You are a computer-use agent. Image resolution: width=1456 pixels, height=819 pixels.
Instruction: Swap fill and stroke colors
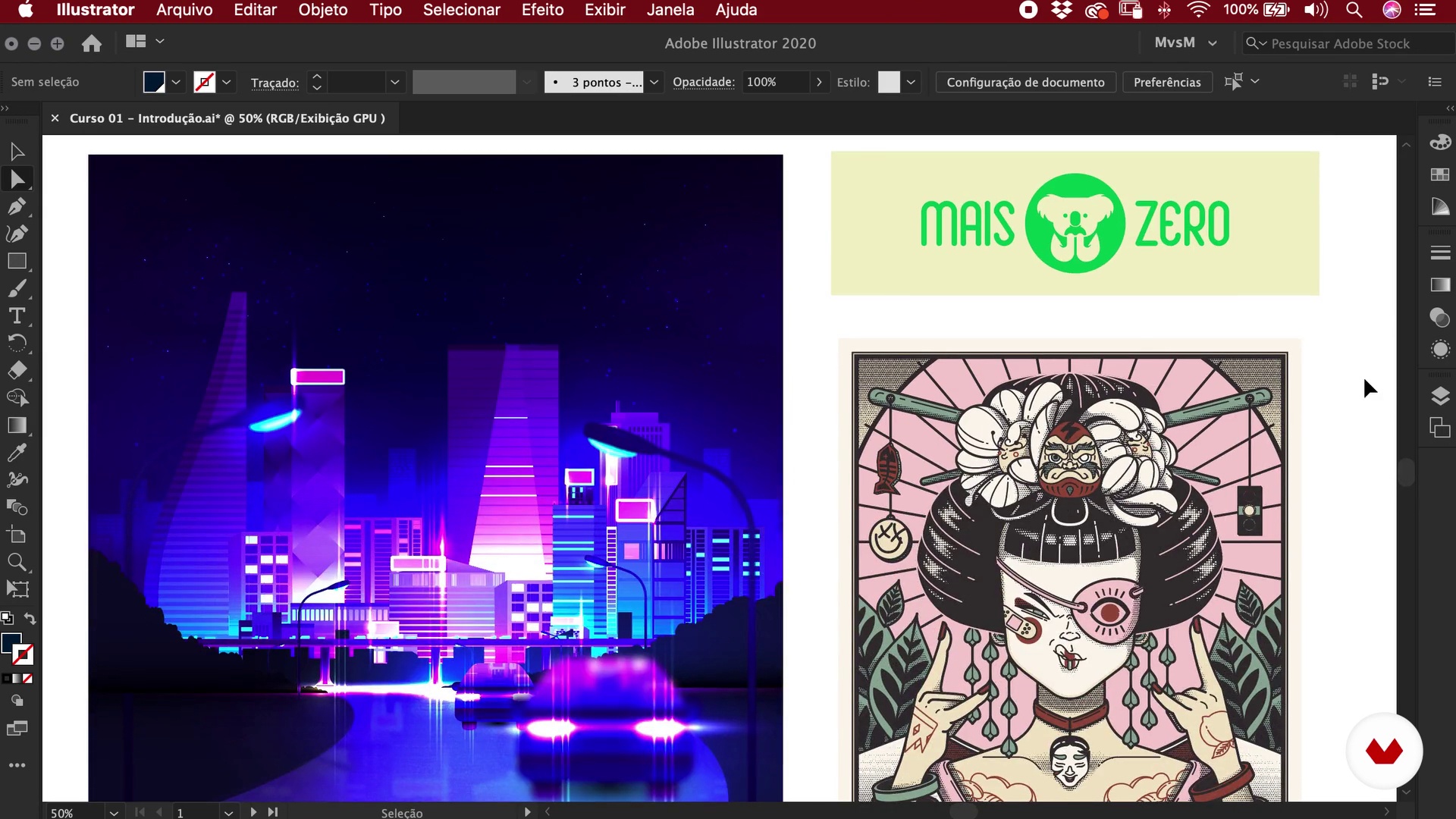pos(30,619)
